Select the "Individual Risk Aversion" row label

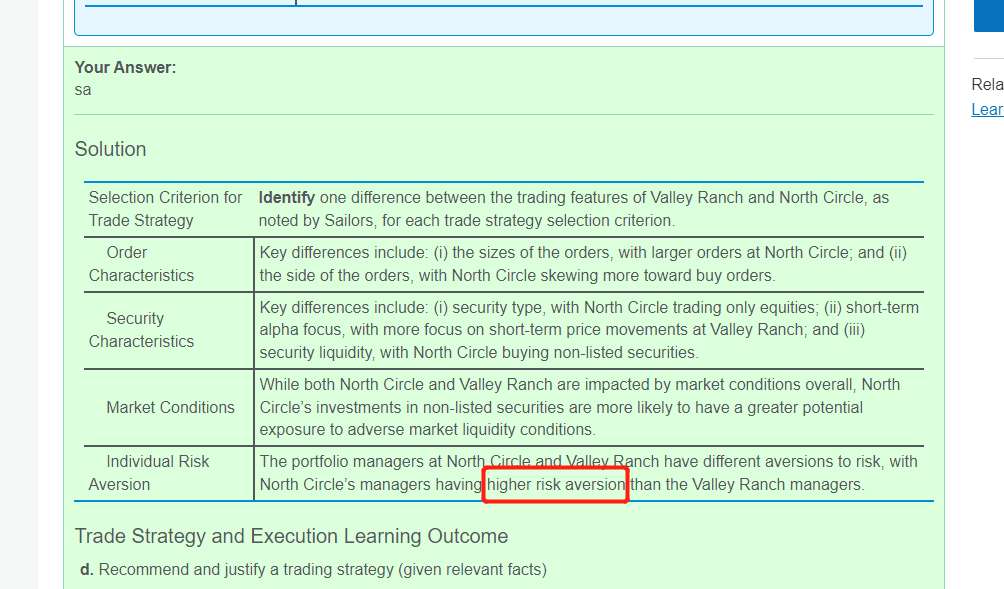coord(149,473)
